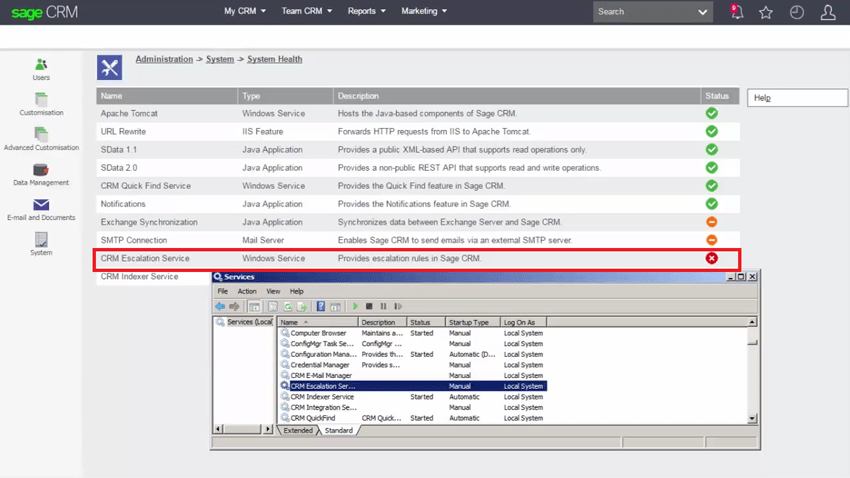The width and height of the screenshot is (850, 478).
Task: Click Back arrow in Services toolbar
Action: pos(220,306)
